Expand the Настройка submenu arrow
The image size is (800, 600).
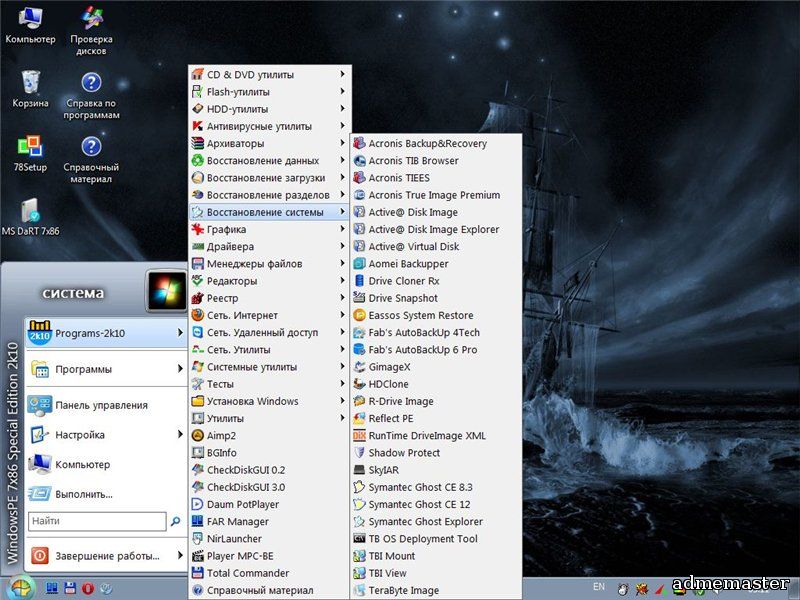[x=180, y=434]
